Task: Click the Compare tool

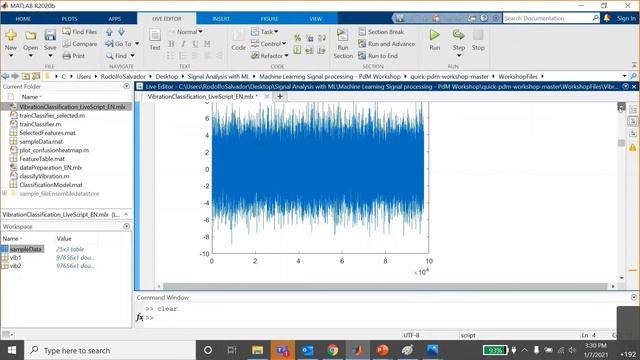Action: [80, 44]
